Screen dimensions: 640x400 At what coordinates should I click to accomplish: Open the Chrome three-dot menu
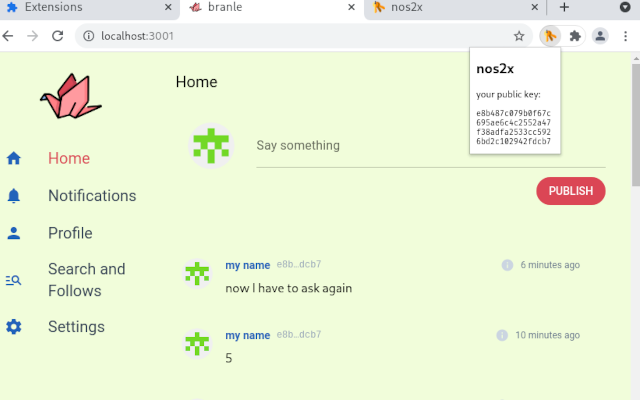tap(625, 36)
